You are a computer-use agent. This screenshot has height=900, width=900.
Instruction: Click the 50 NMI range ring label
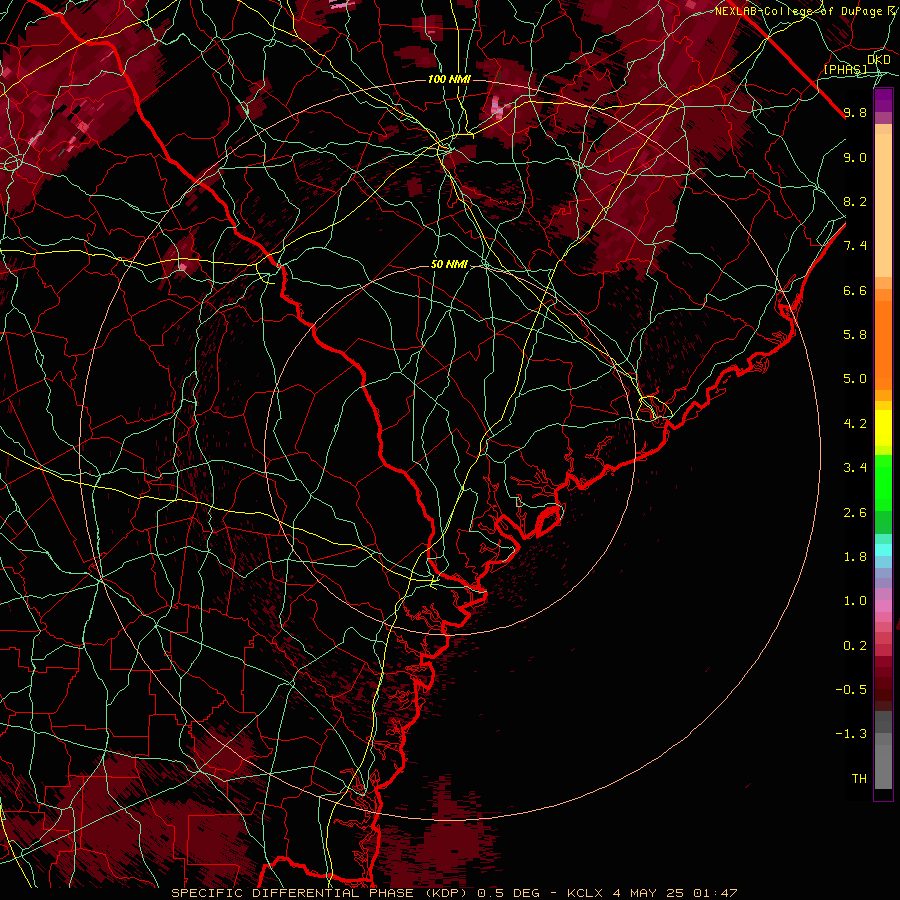coord(449,265)
